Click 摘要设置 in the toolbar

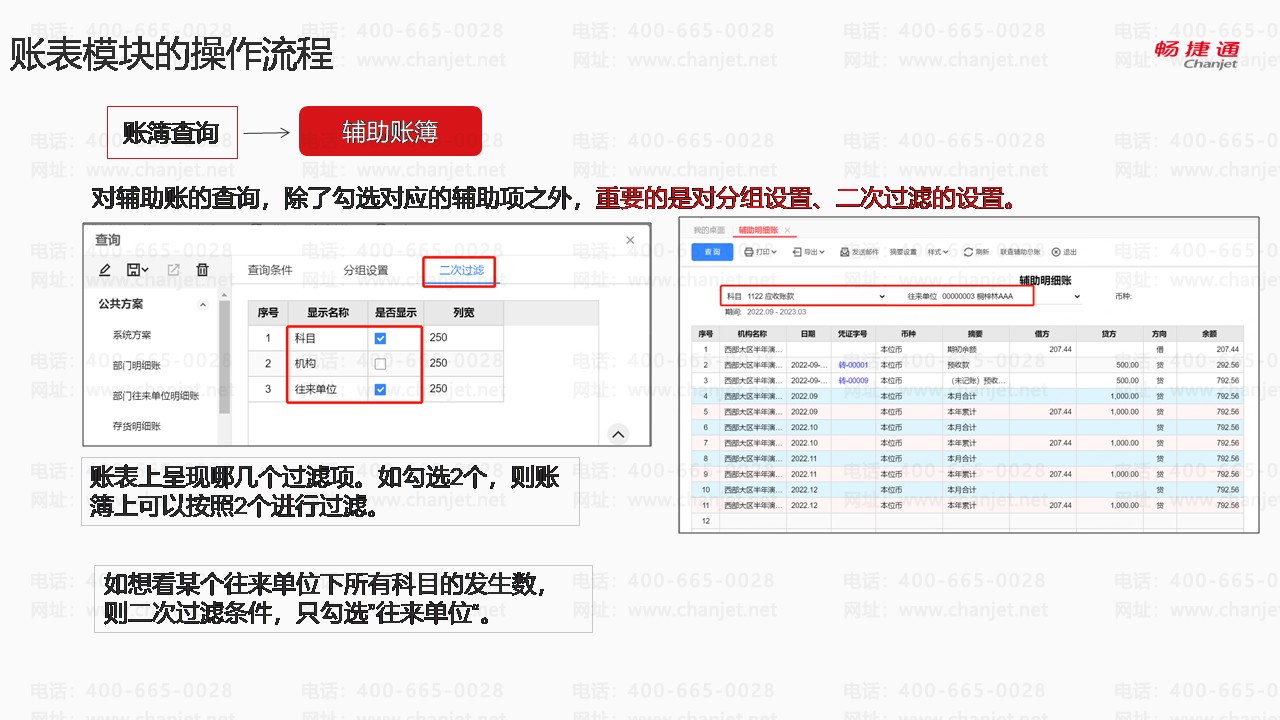click(903, 252)
